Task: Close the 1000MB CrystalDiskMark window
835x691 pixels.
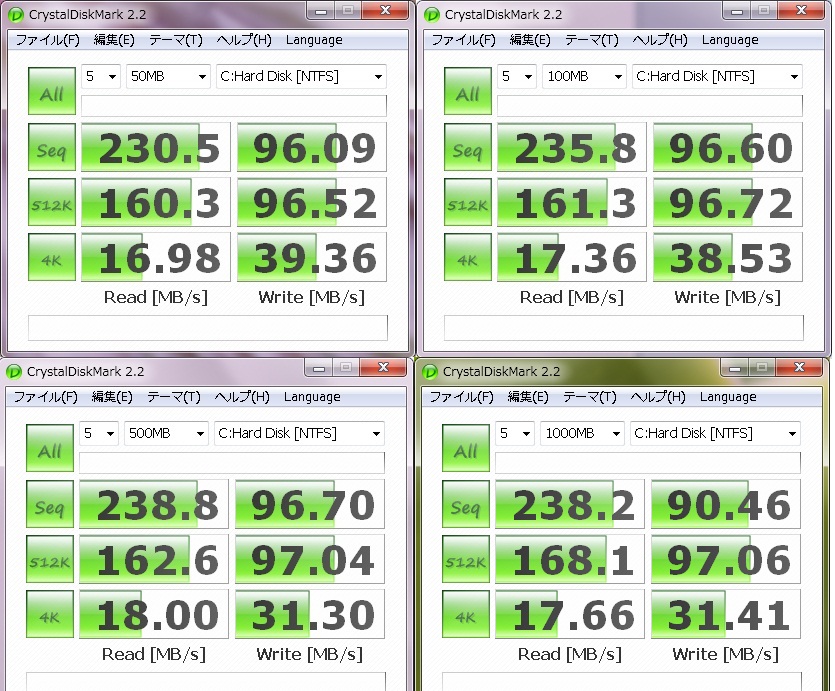Action: (x=799, y=367)
